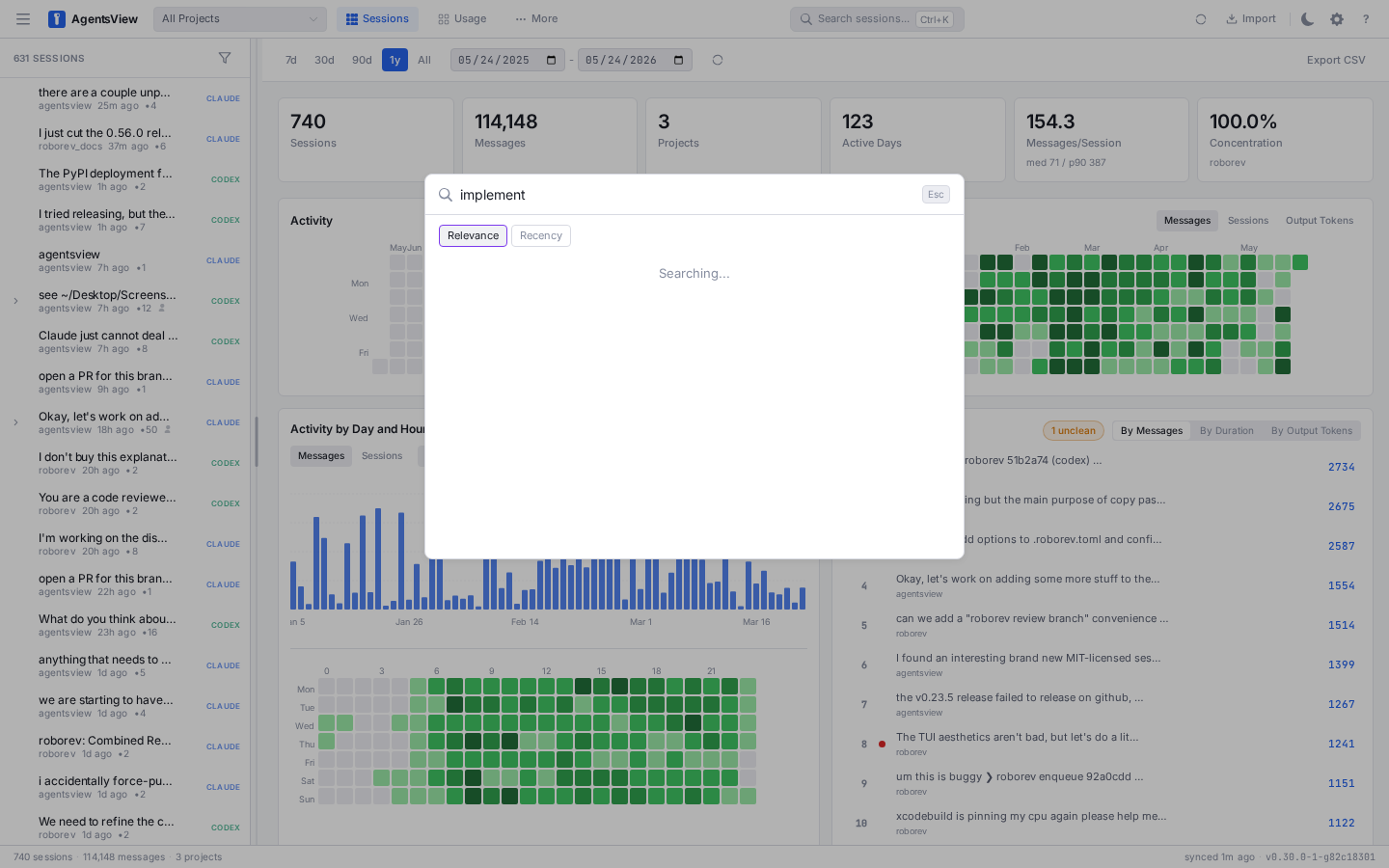
Task: Click version v0.30.0-1-g82c18301 in status bar
Action: point(1321,857)
